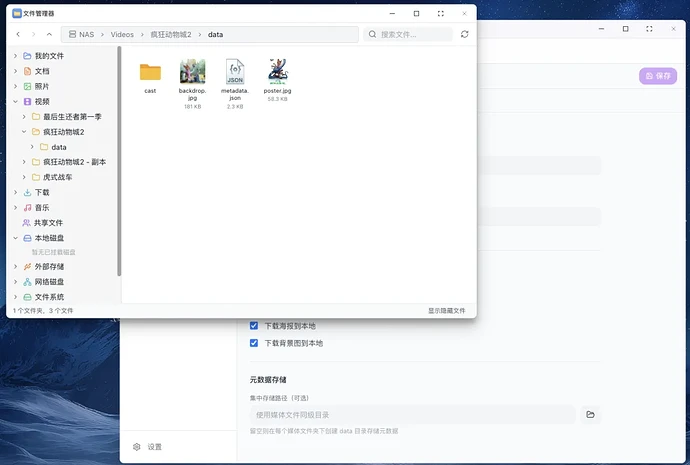Click the refresh icon beside search box
The width and height of the screenshot is (690, 465).
point(465,34)
